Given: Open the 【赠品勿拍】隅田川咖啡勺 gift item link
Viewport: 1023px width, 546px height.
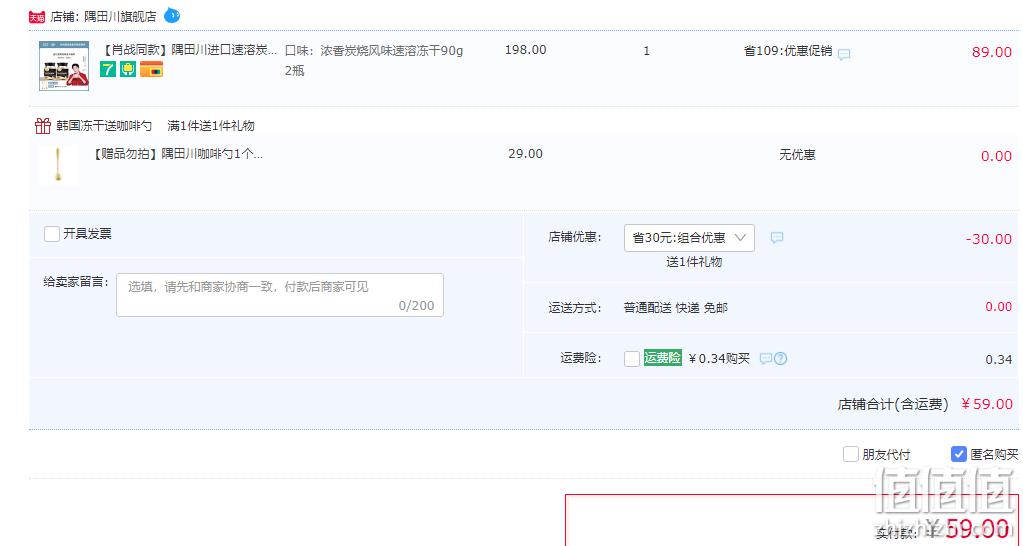Looking at the screenshot, I should point(178,154).
